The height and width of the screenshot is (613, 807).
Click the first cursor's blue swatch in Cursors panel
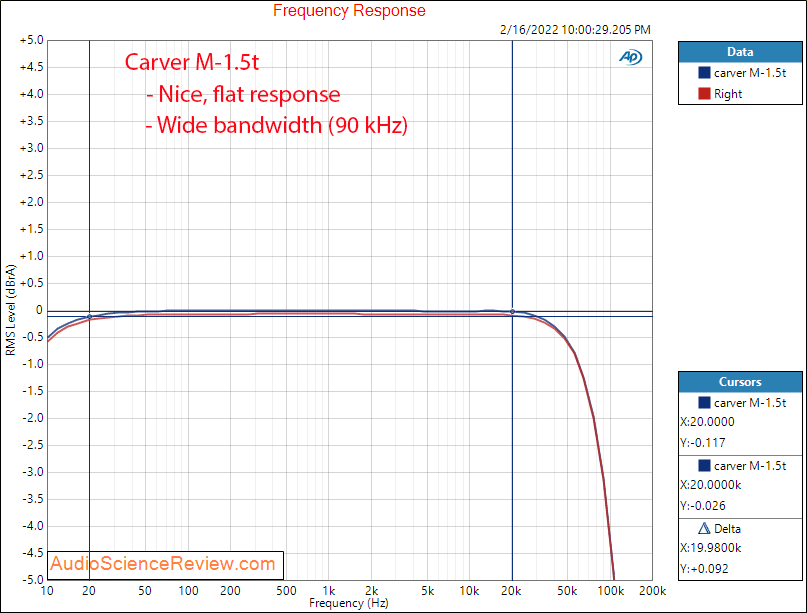pyautogui.click(x=704, y=402)
